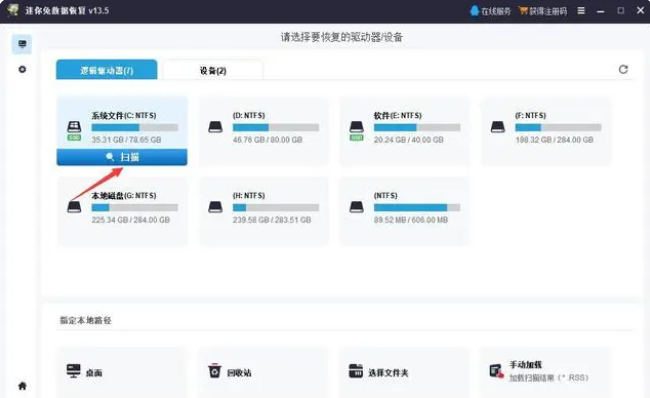Click 获得注册码 to get a license
The height and width of the screenshot is (398, 650).
click(543, 11)
